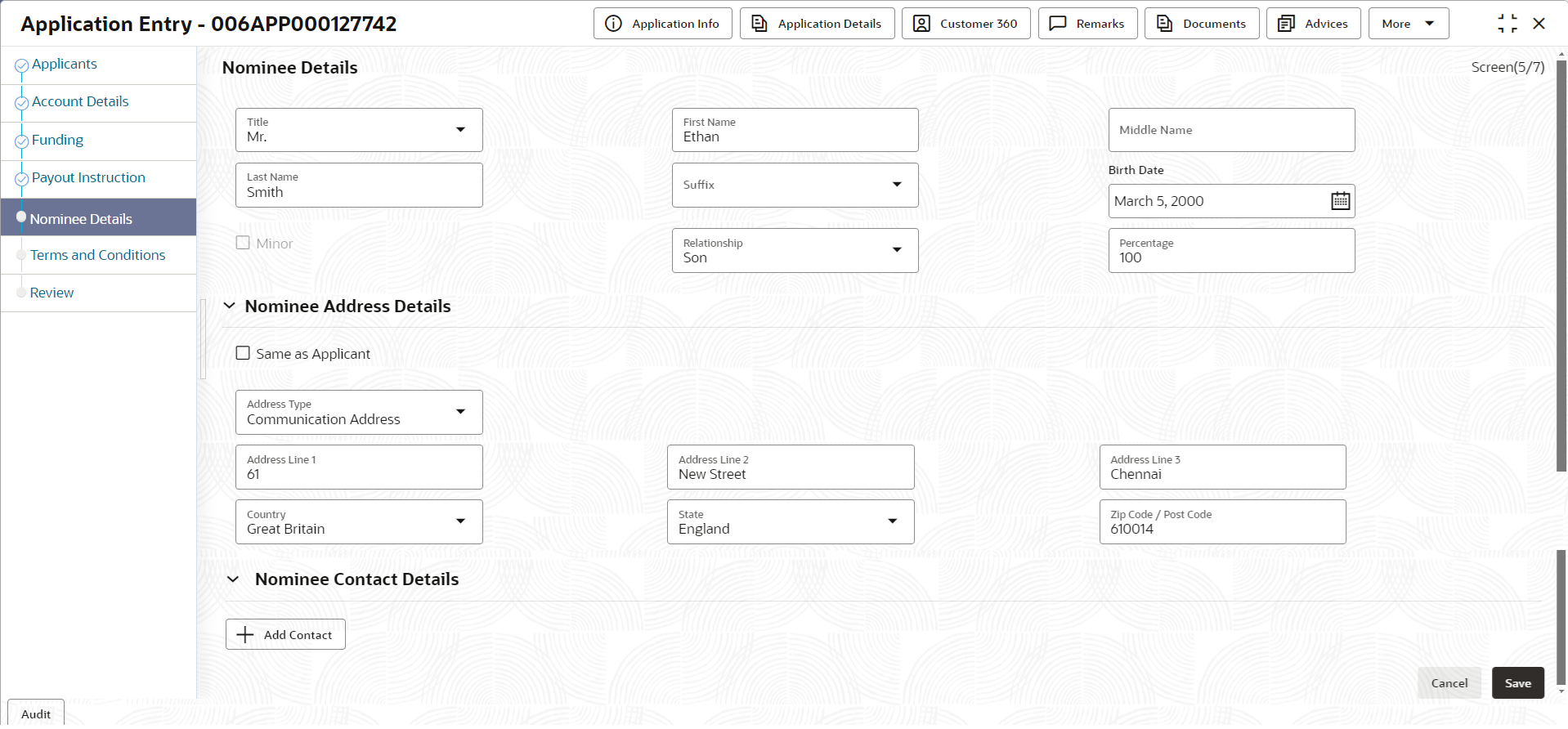Click the Add Contact button

(285, 634)
